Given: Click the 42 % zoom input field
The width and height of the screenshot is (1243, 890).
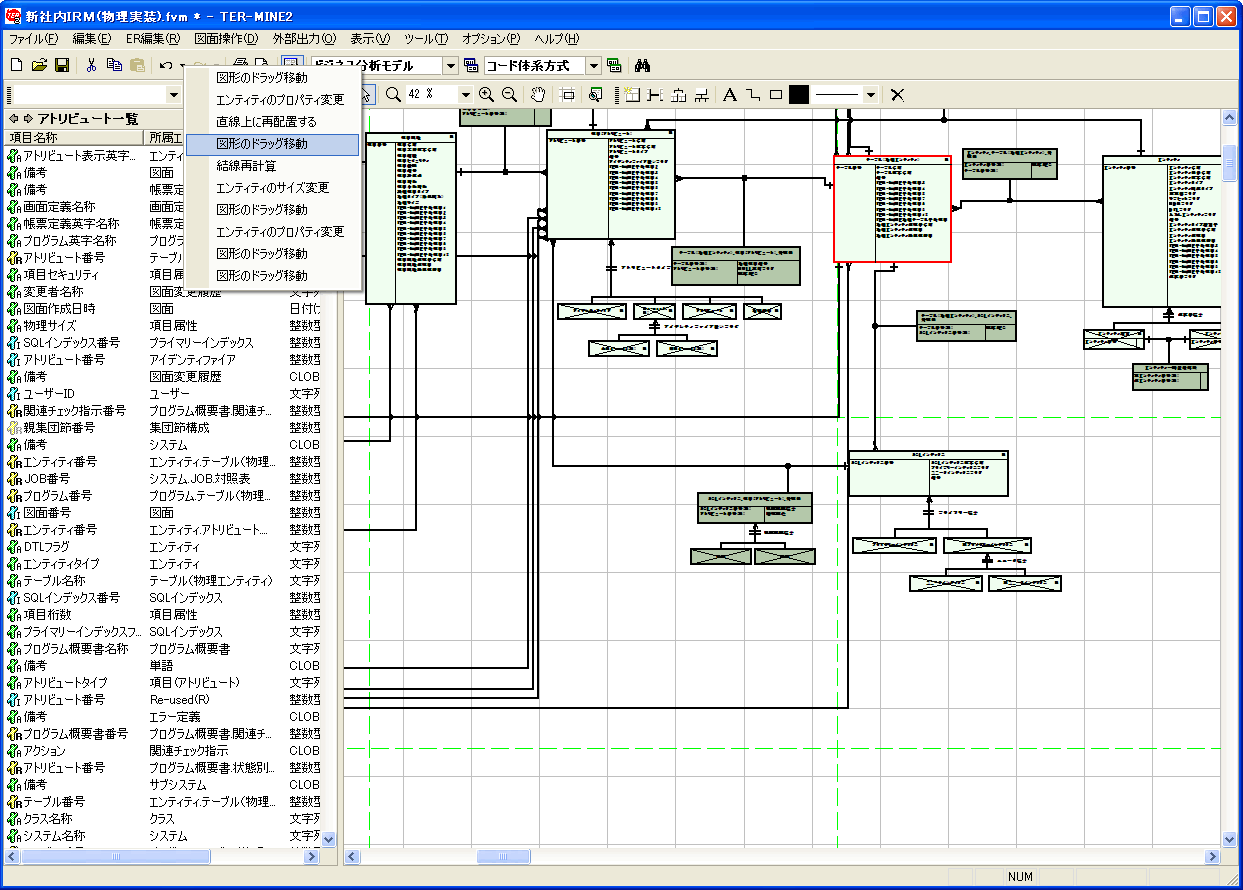Looking at the screenshot, I should coord(431,94).
